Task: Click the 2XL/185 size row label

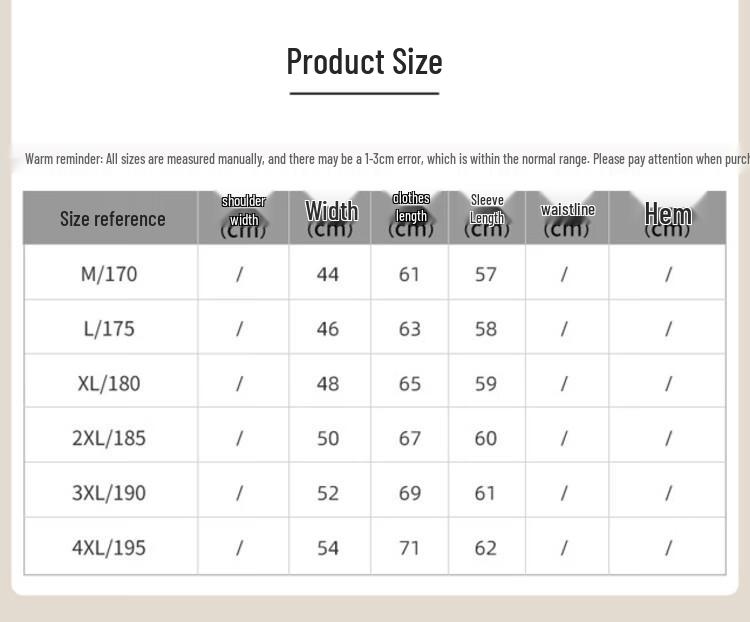Action: coord(109,438)
